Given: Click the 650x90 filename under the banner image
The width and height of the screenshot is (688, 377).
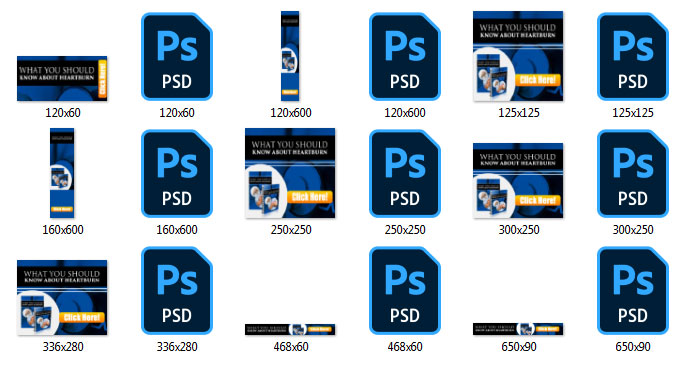Looking at the screenshot, I should click(x=519, y=347).
